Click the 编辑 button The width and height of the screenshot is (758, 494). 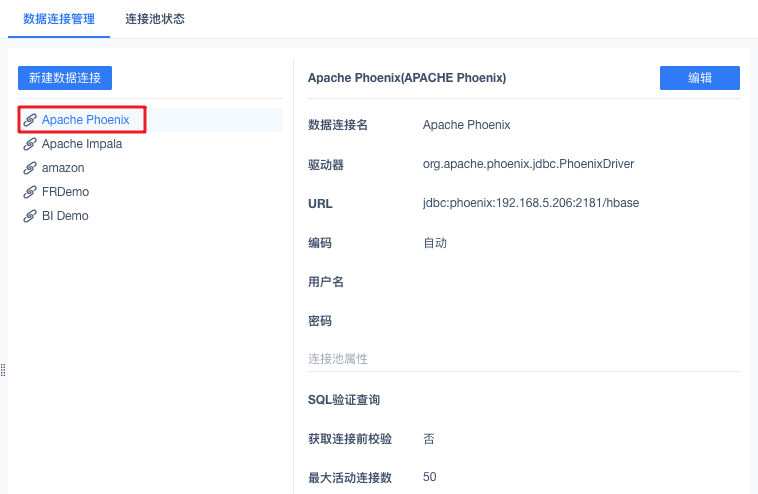coord(699,78)
